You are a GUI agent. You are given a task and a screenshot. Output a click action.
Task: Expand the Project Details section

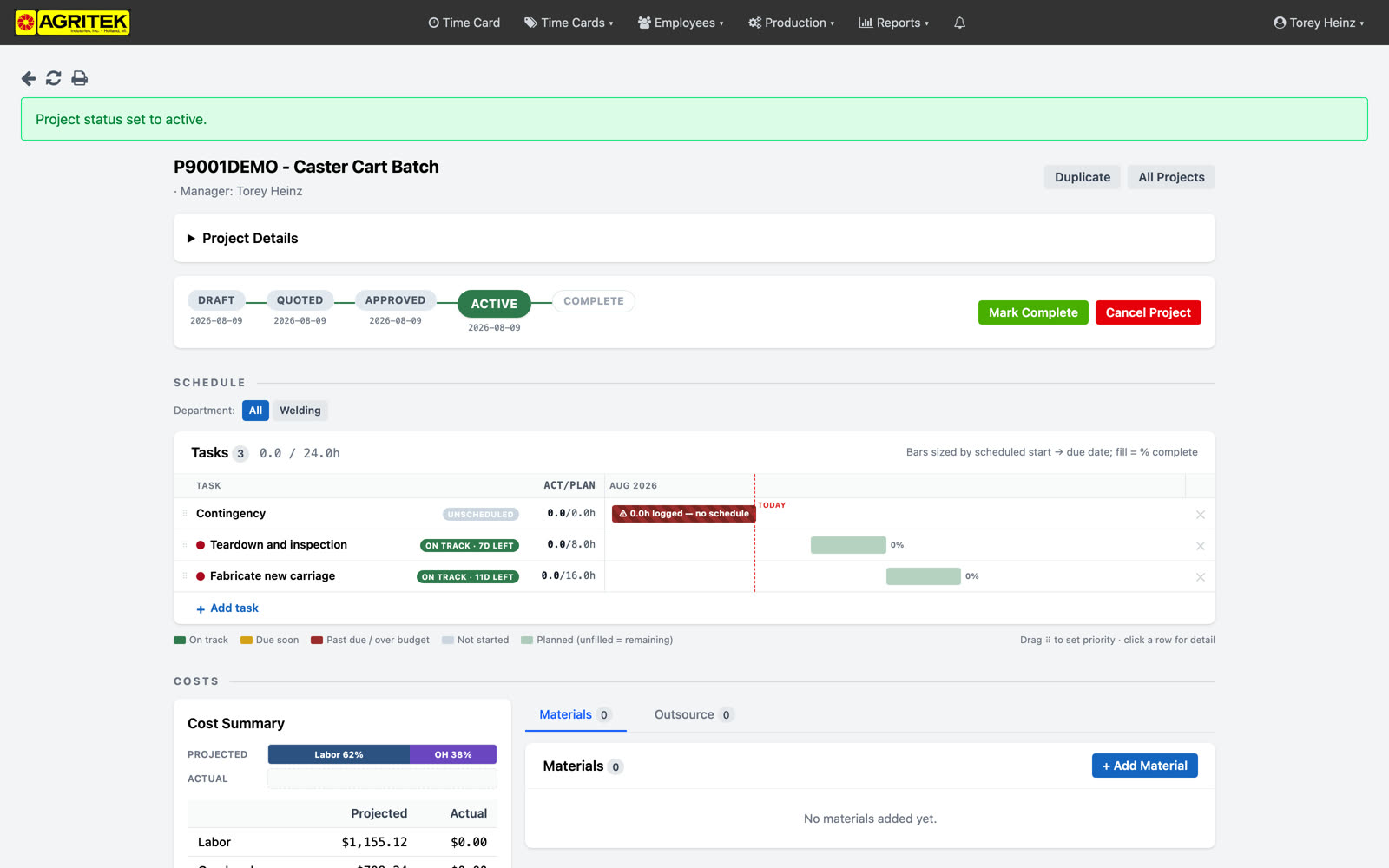point(243,238)
